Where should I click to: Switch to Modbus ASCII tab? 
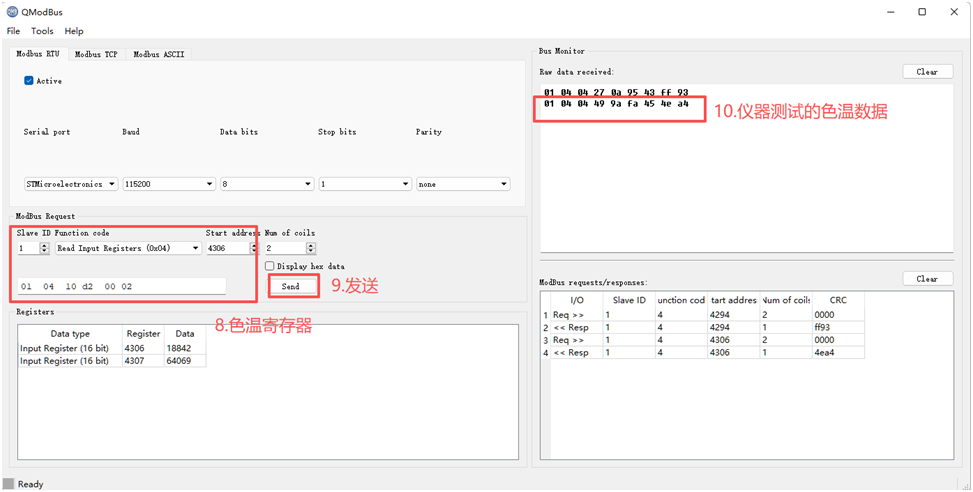158,54
